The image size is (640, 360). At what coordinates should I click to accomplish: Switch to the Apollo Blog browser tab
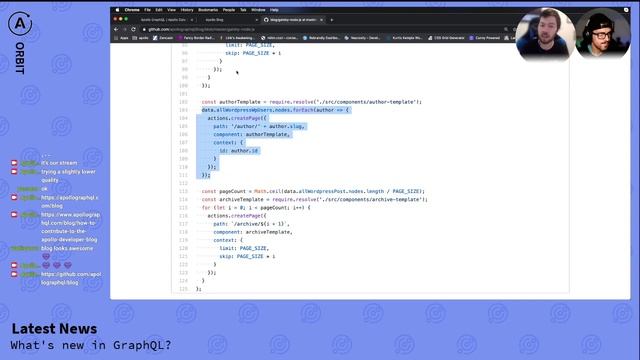(x=227, y=20)
